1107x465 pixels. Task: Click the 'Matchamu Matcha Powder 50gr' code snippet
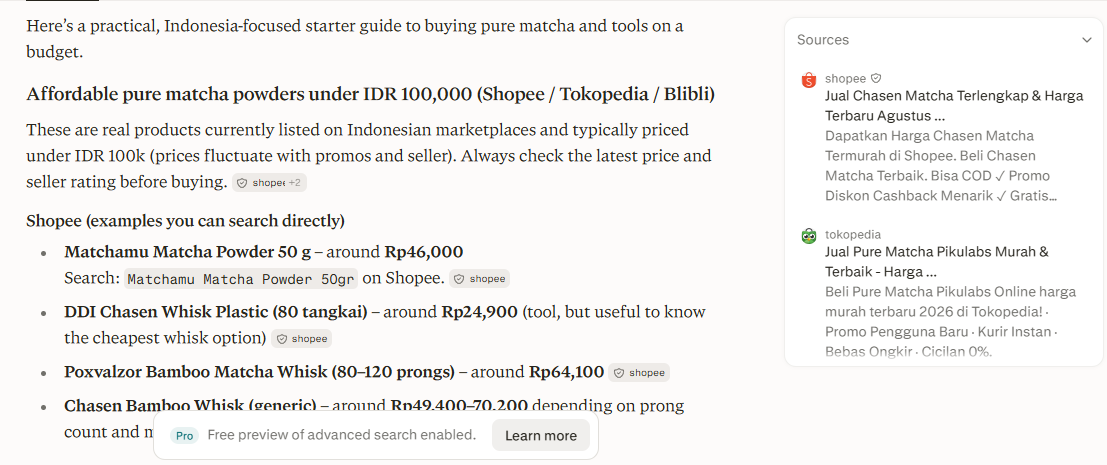[241, 279]
